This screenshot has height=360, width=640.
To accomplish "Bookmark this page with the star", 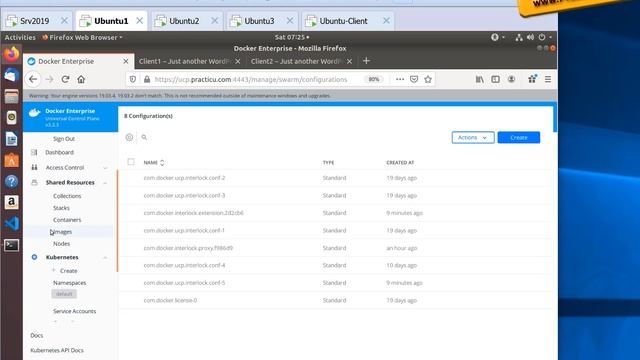I will coord(428,79).
